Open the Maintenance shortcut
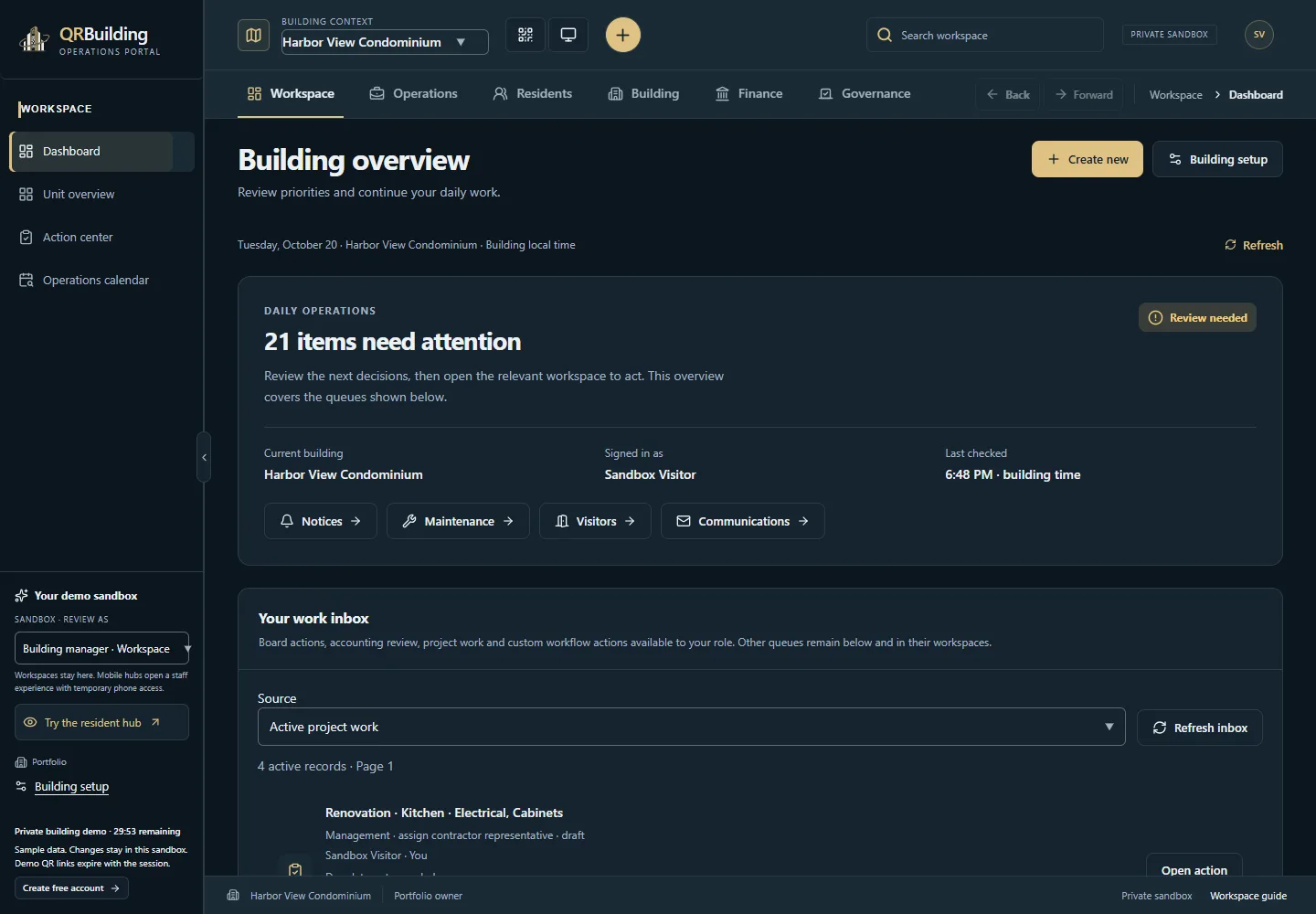 coord(458,521)
